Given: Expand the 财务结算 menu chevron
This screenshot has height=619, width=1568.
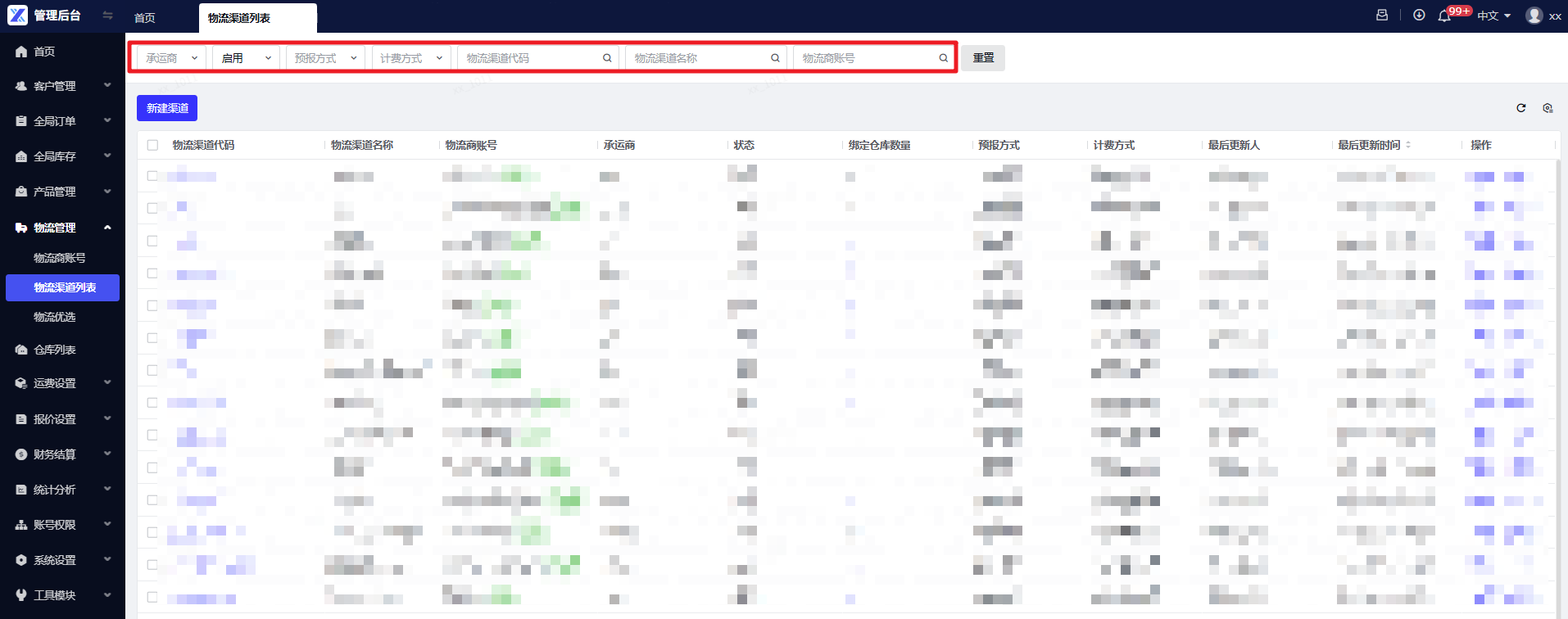Looking at the screenshot, I should 107,454.
